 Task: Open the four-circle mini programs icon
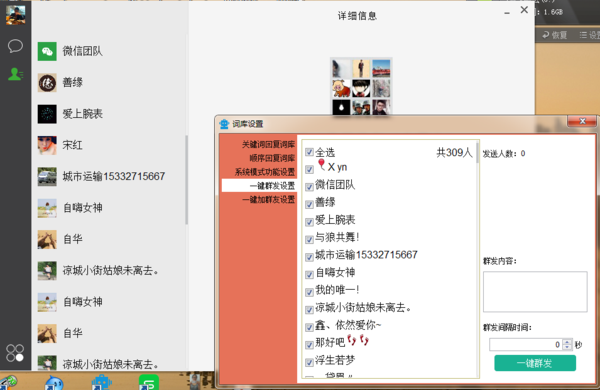point(15,353)
